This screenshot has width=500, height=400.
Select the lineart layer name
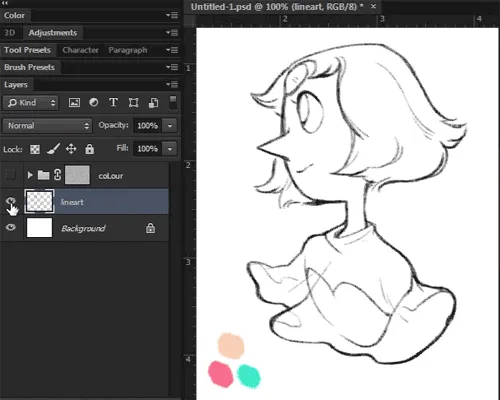72,202
